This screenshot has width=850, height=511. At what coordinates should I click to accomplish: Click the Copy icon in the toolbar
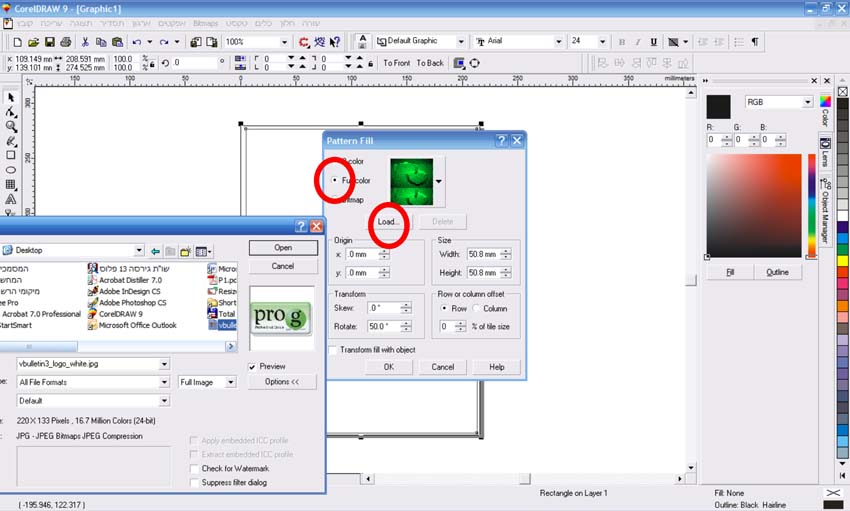[x=101, y=42]
